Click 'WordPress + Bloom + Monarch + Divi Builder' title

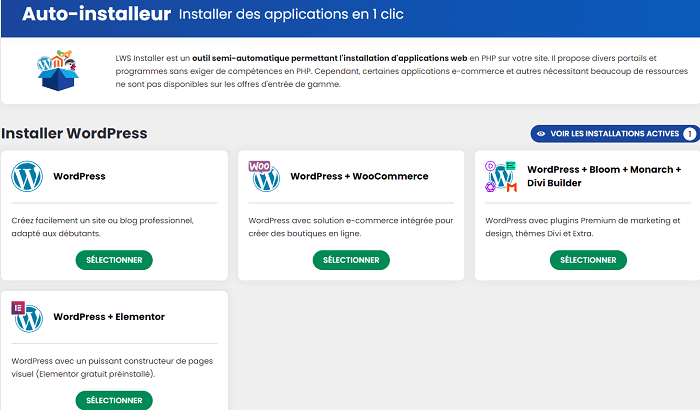[604, 176]
